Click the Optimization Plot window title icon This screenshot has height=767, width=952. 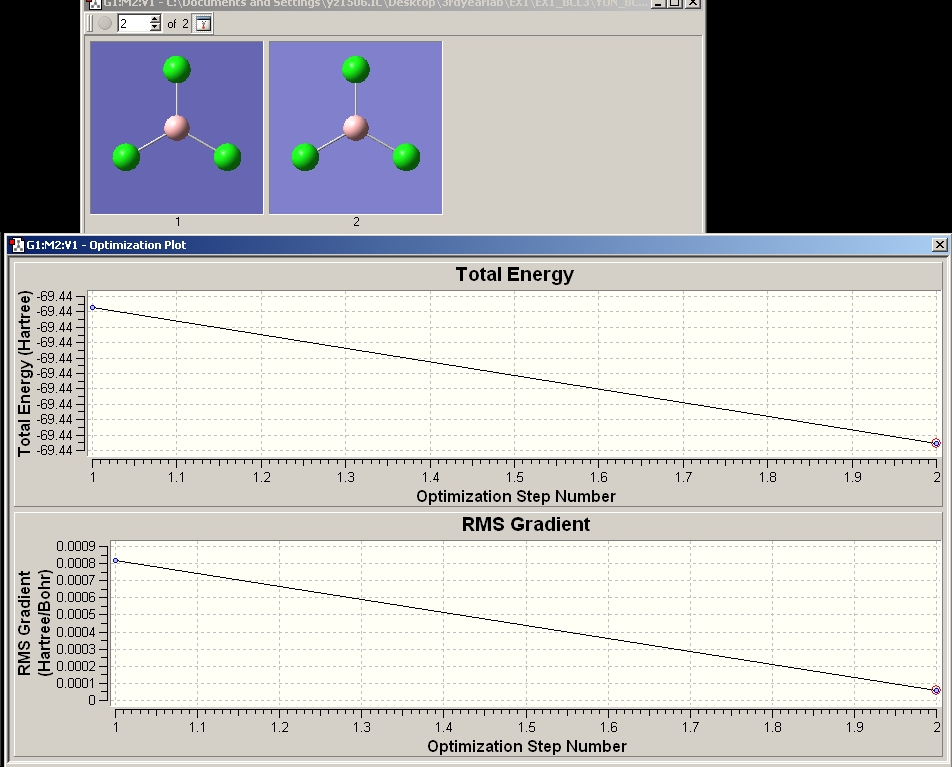(17, 245)
